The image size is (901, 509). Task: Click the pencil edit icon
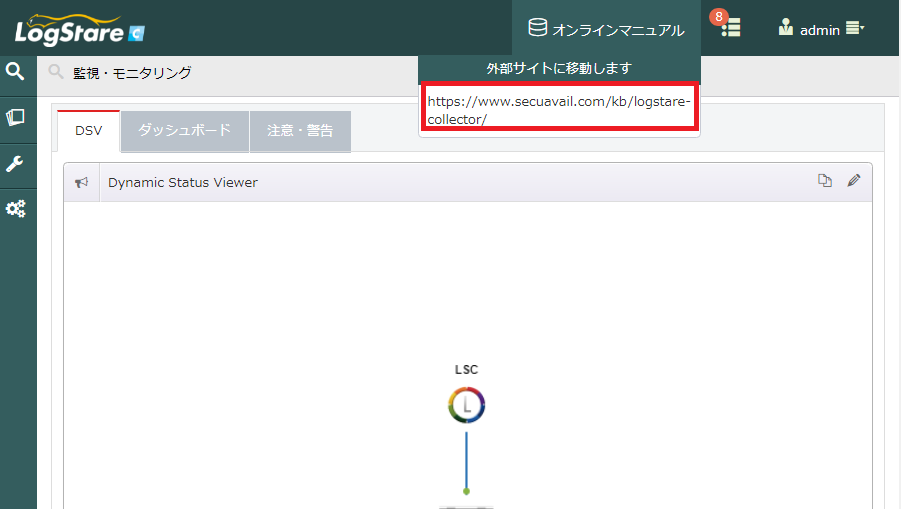click(x=854, y=180)
